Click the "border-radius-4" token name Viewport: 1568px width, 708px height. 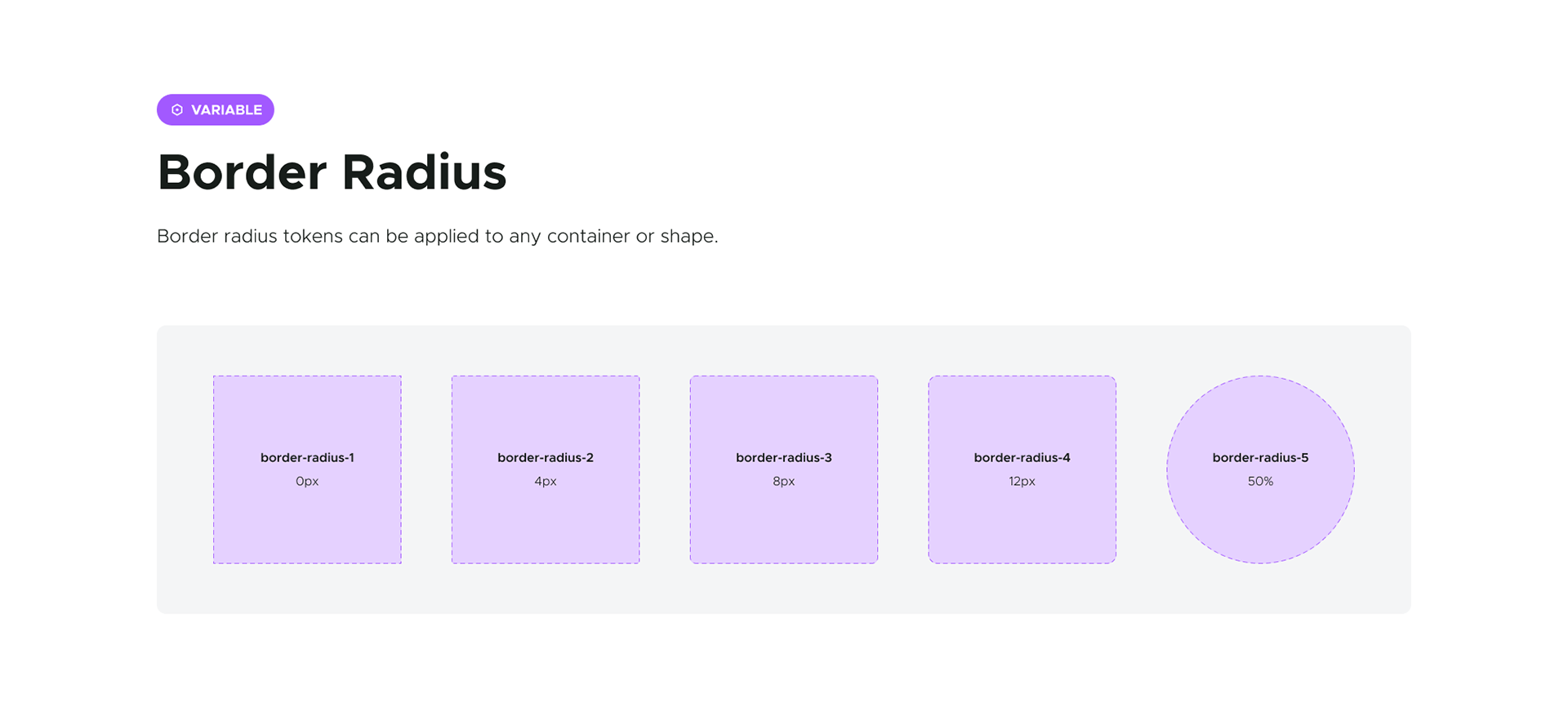(x=1022, y=457)
